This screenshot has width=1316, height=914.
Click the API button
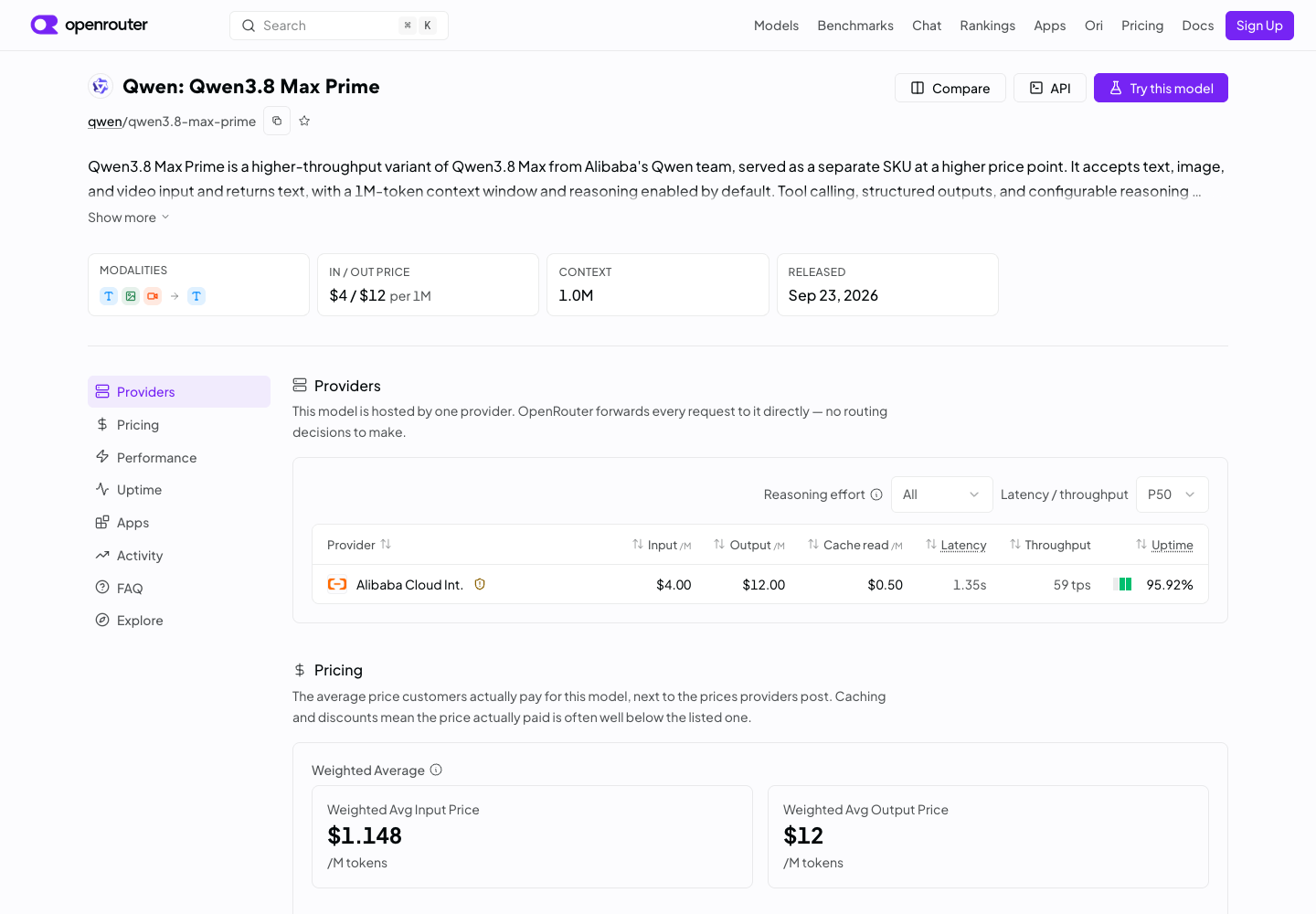tap(1050, 88)
